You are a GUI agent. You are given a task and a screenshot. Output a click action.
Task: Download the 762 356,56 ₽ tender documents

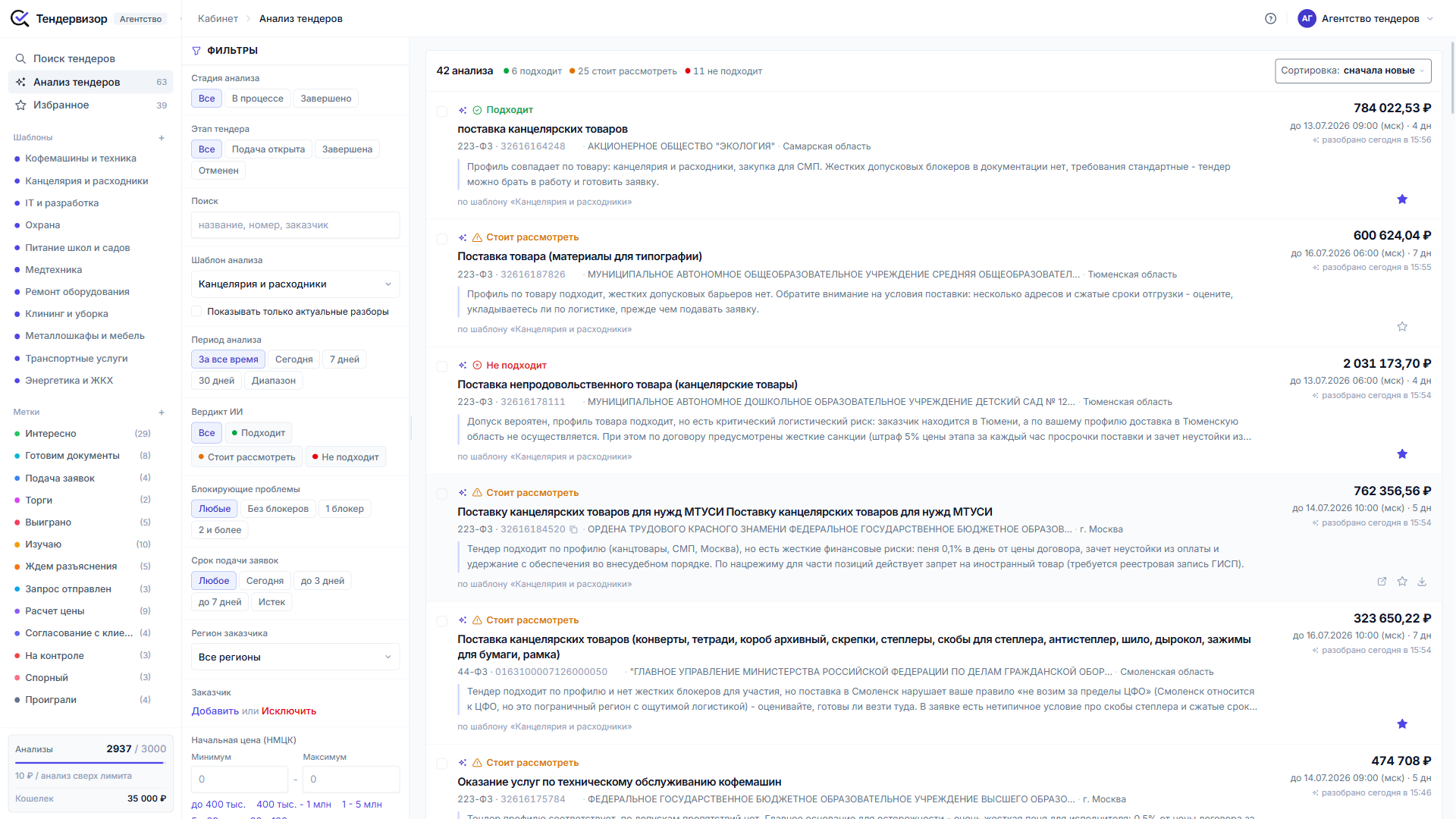pos(1422,582)
